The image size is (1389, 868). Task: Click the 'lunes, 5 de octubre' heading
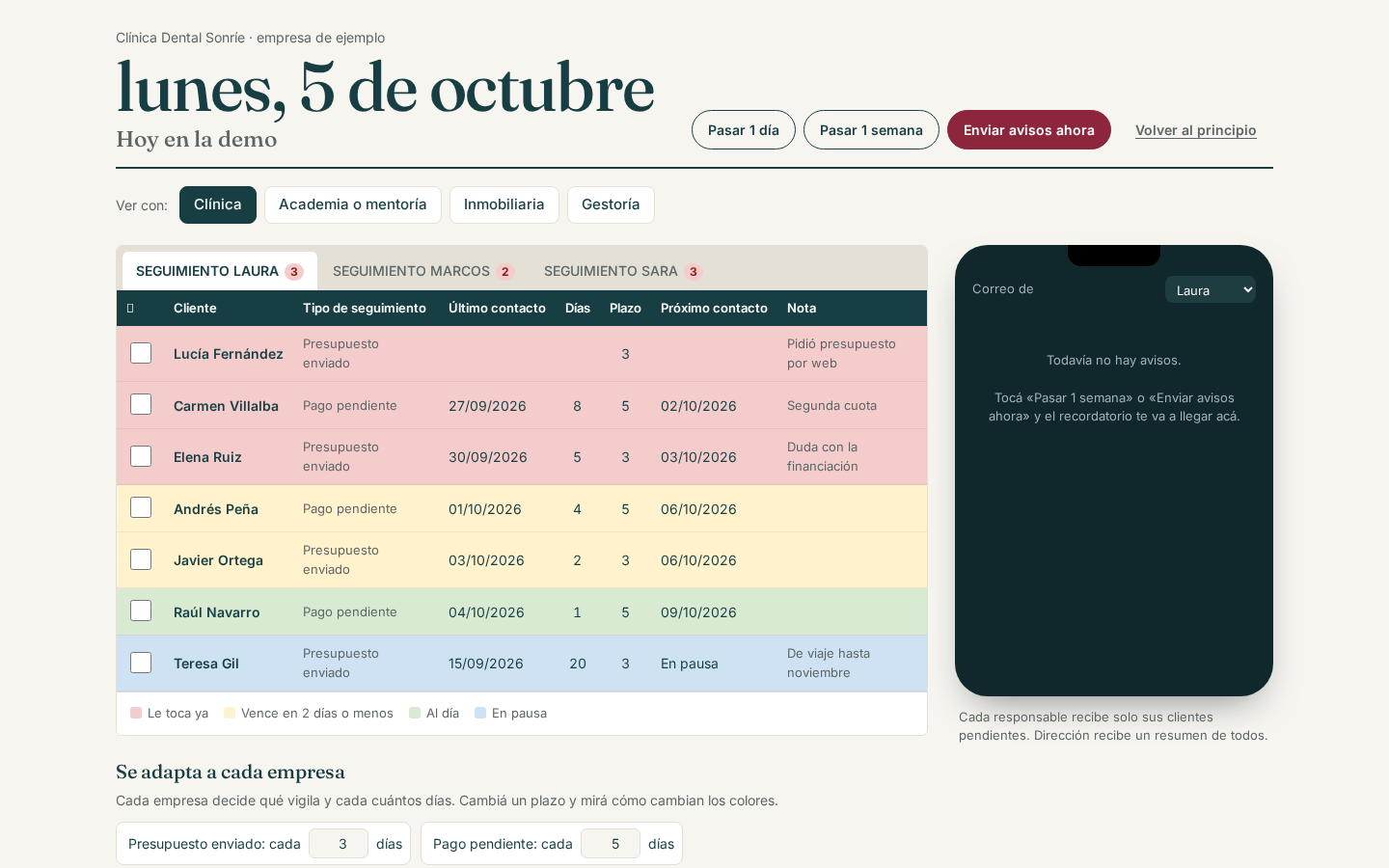(385, 88)
